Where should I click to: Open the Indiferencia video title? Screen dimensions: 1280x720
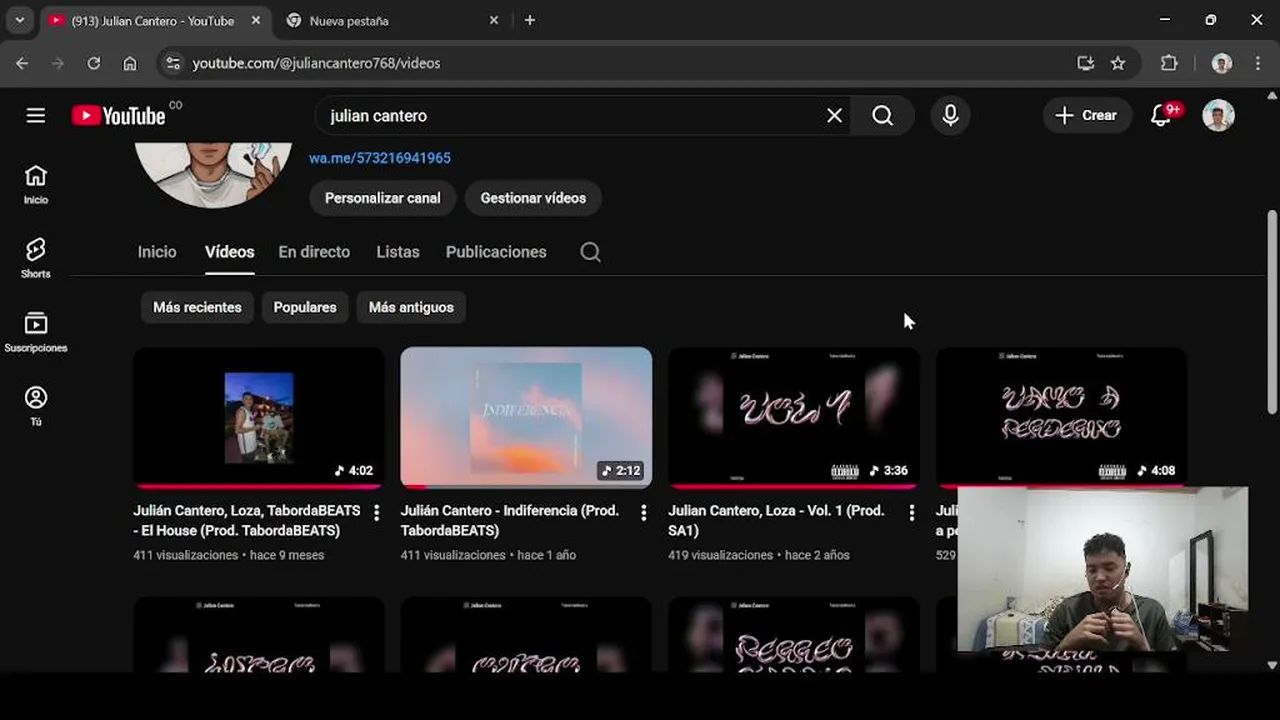tap(510, 520)
